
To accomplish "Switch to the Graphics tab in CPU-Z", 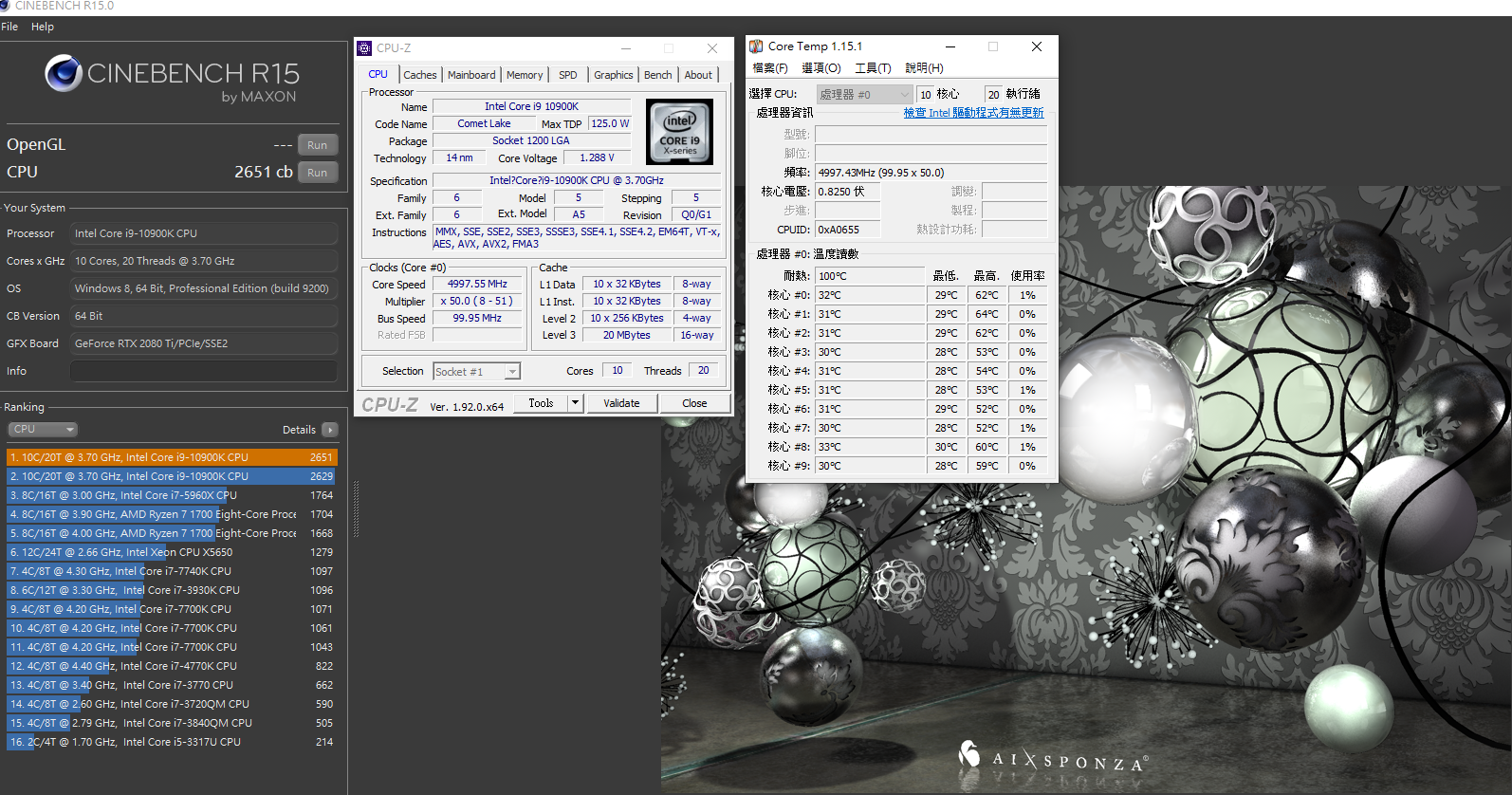I will coord(614,75).
